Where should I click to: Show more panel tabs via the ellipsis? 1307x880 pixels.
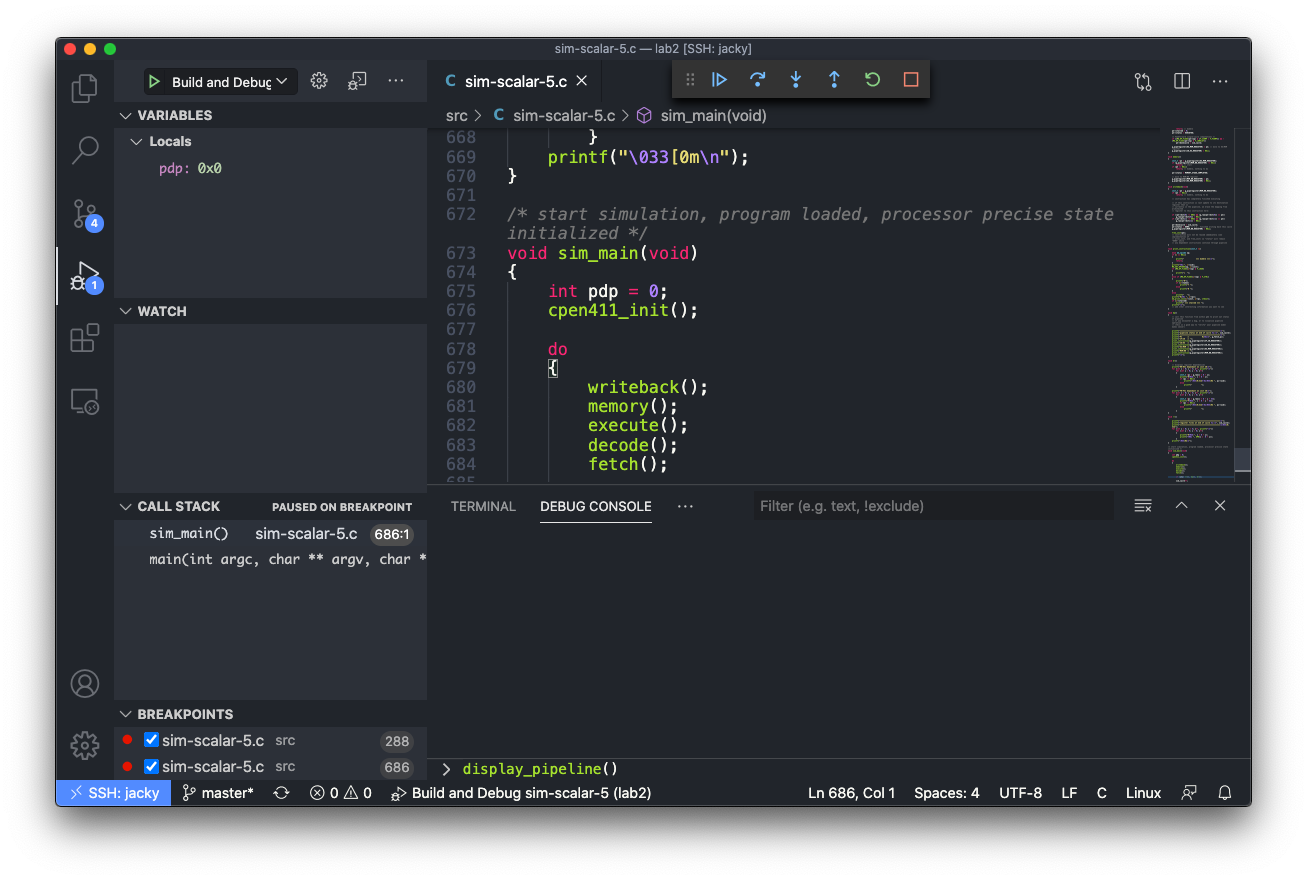point(685,506)
